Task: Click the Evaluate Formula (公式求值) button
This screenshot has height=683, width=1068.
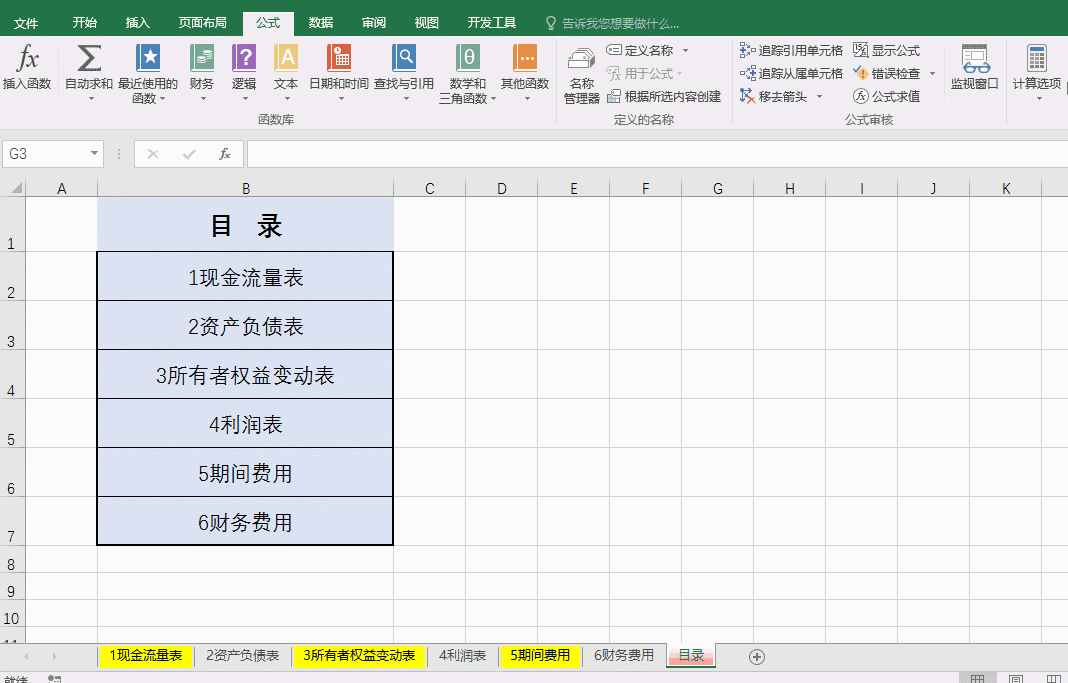Action: click(886, 97)
